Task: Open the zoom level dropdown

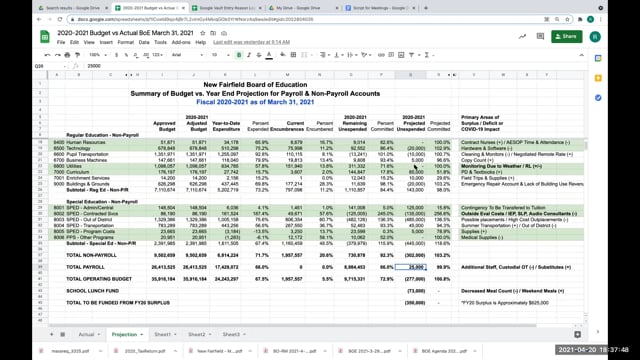Action: point(98,55)
